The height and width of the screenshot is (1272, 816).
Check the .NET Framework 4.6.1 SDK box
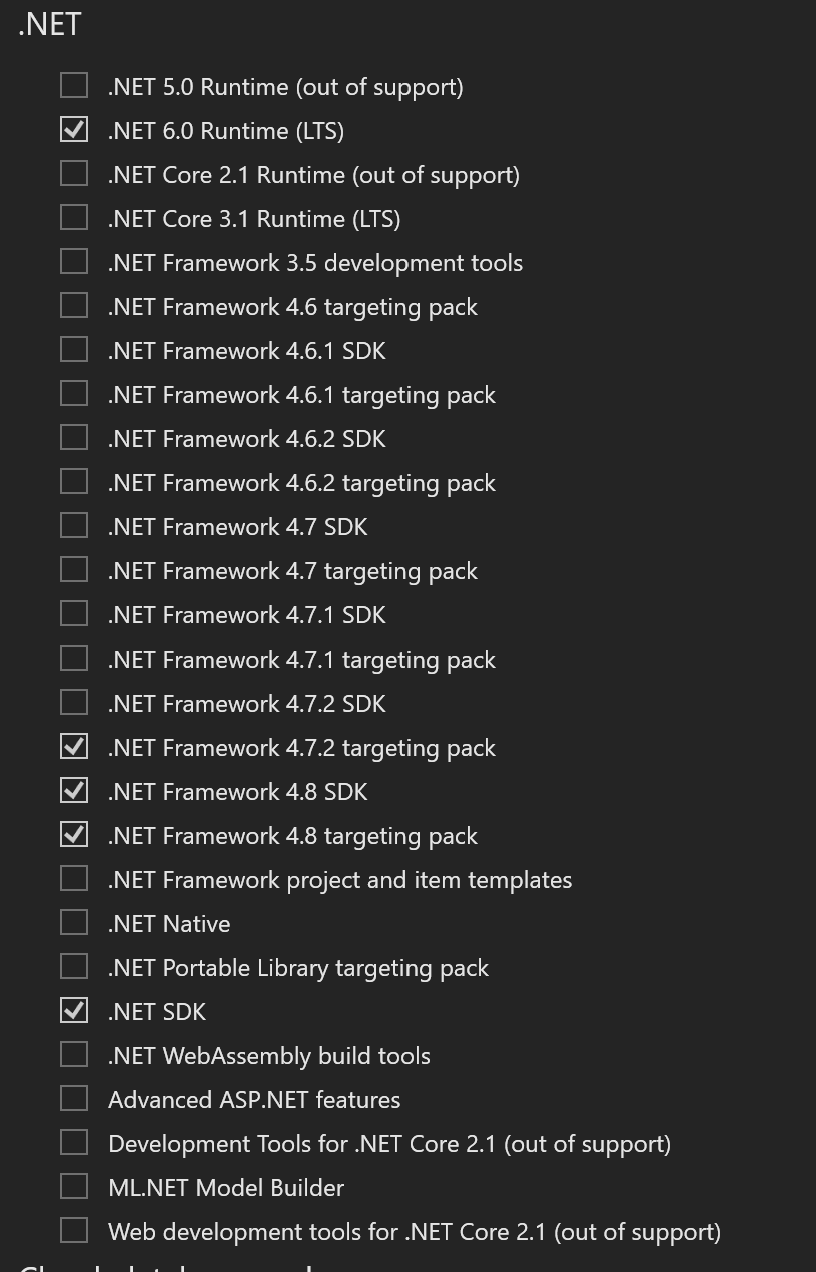(74, 350)
